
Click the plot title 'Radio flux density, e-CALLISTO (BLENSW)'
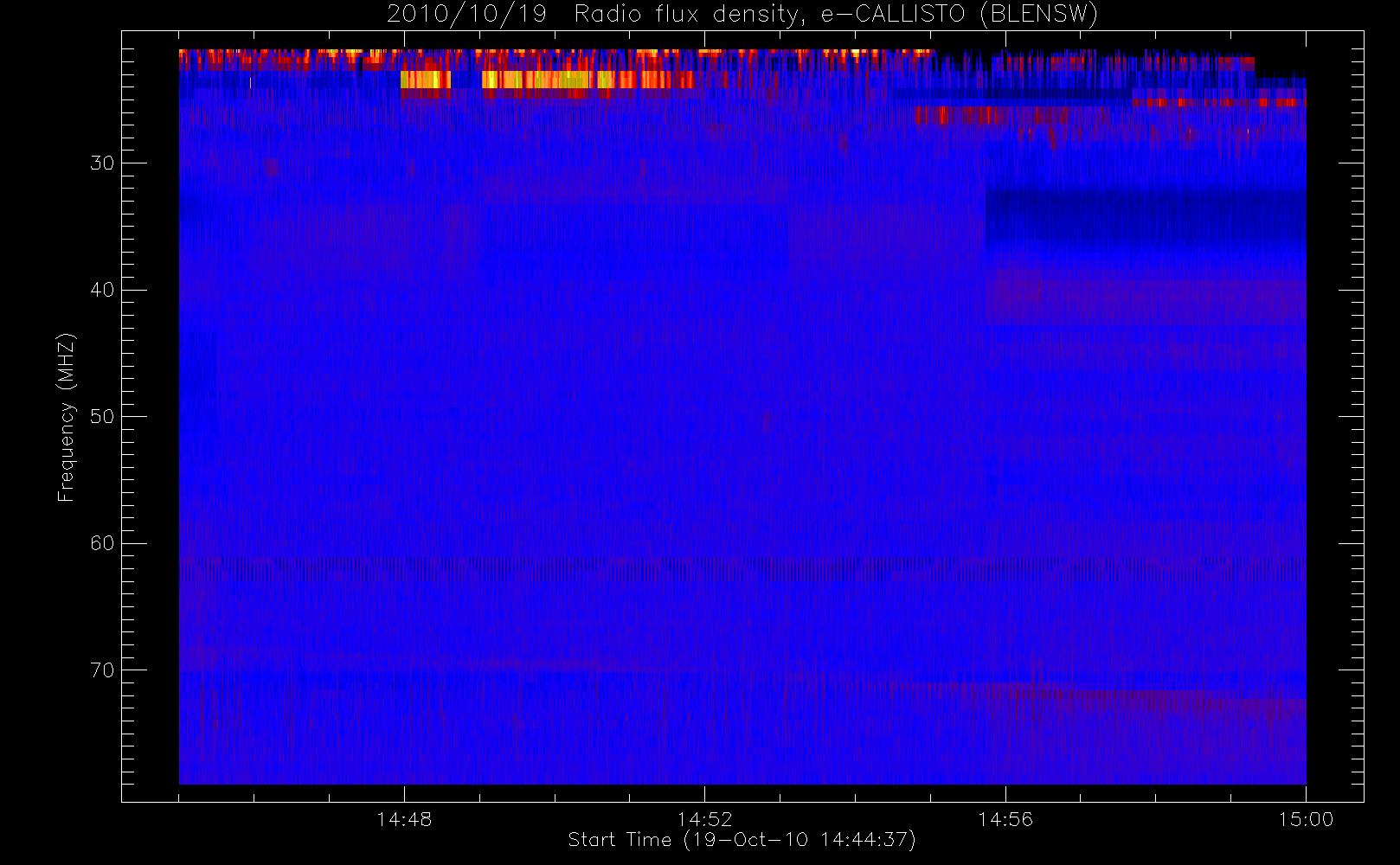(x=836, y=15)
